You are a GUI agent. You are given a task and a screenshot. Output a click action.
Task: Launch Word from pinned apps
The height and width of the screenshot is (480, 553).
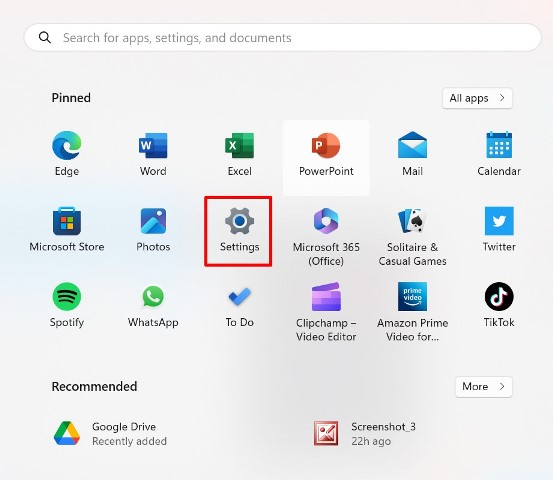[x=153, y=146]
